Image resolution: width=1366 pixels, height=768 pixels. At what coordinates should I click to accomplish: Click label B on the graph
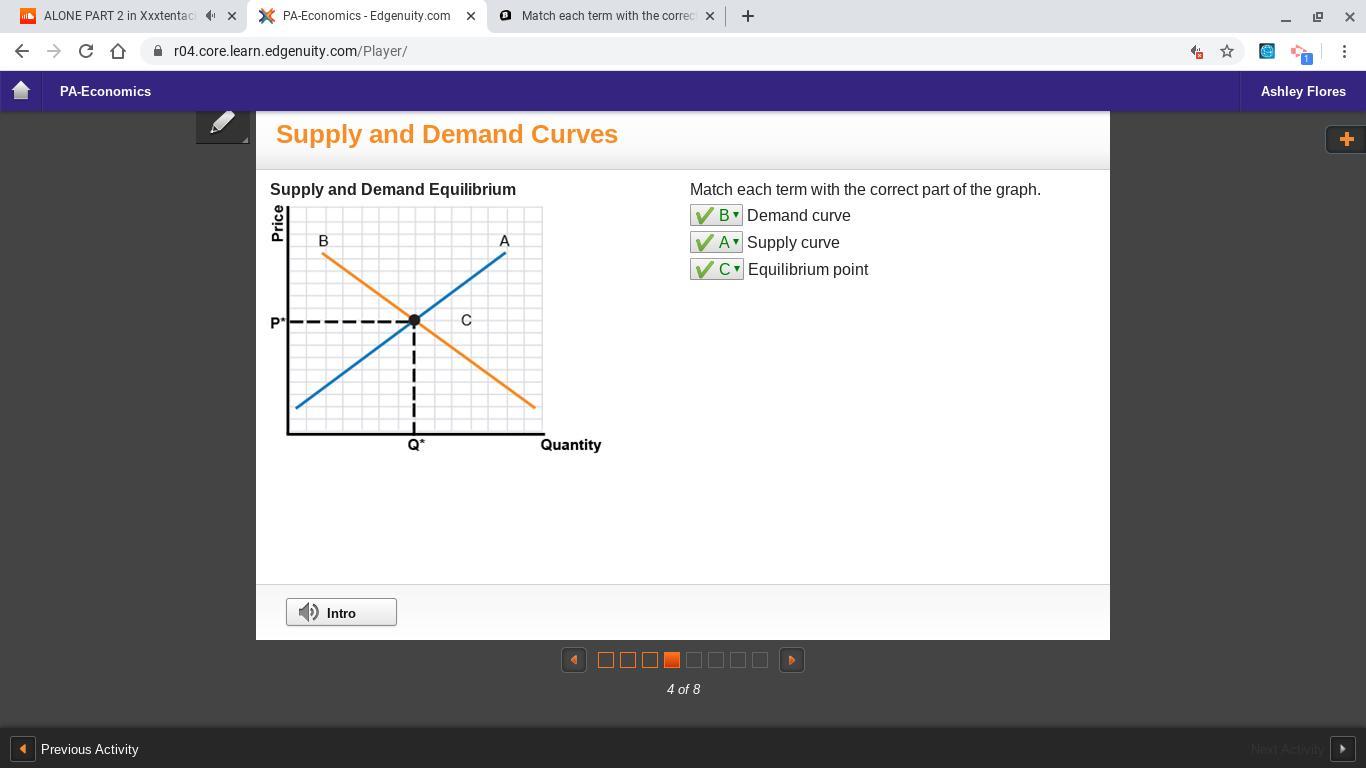coord(323,241)
